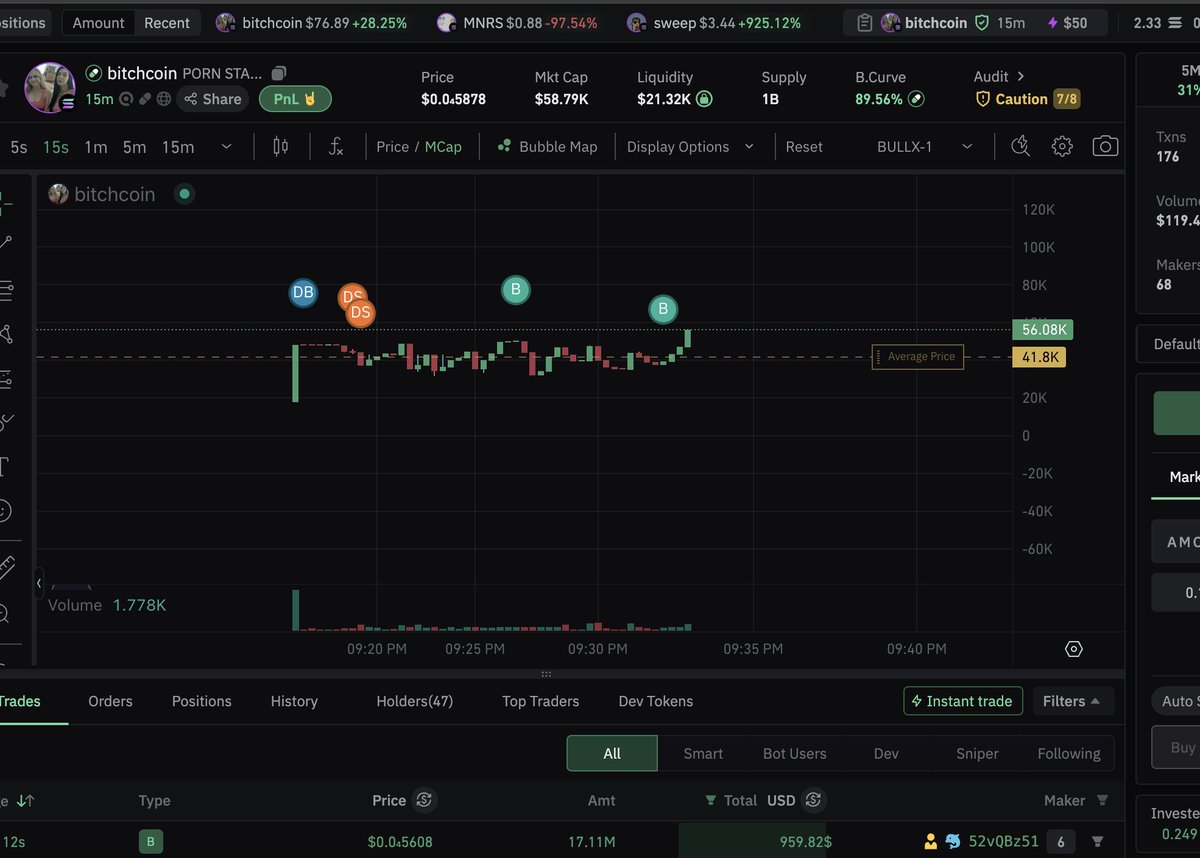Viewport: 1200px width, 858px height.
Task: Toggle the time column sort arrows
Action: click(25, 800)
